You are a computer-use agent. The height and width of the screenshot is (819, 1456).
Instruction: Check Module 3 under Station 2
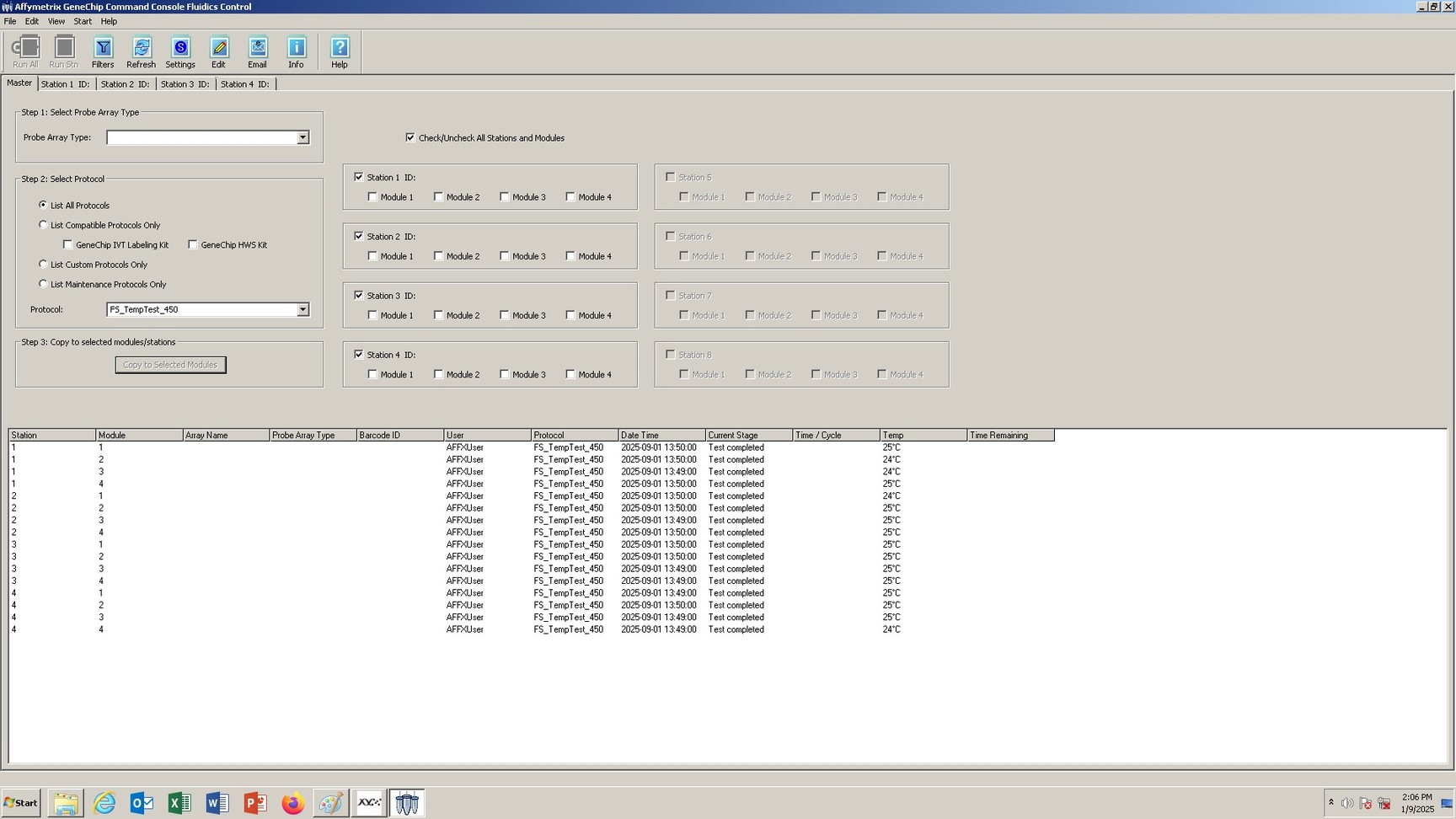click(505, 255)
